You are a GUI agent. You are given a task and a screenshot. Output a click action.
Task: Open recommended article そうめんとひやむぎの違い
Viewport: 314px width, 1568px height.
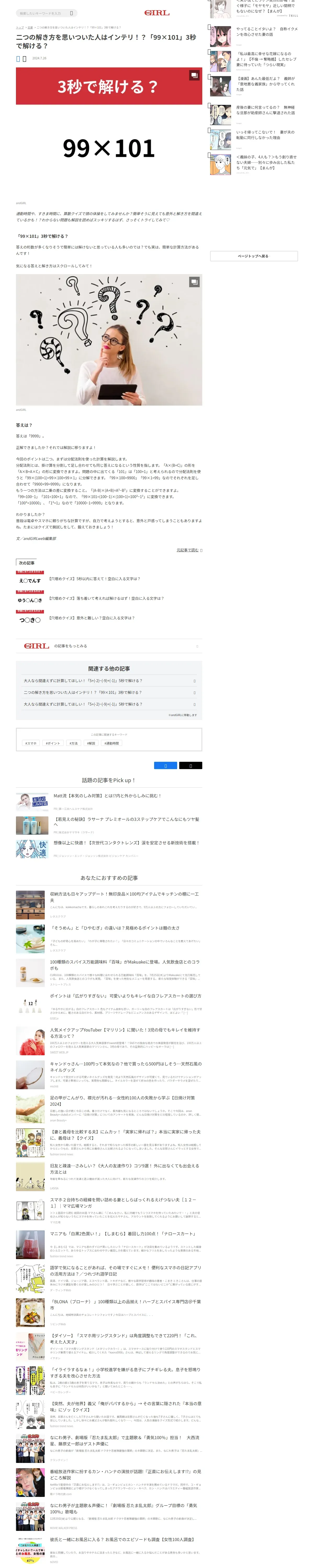[x=109, y=939]
